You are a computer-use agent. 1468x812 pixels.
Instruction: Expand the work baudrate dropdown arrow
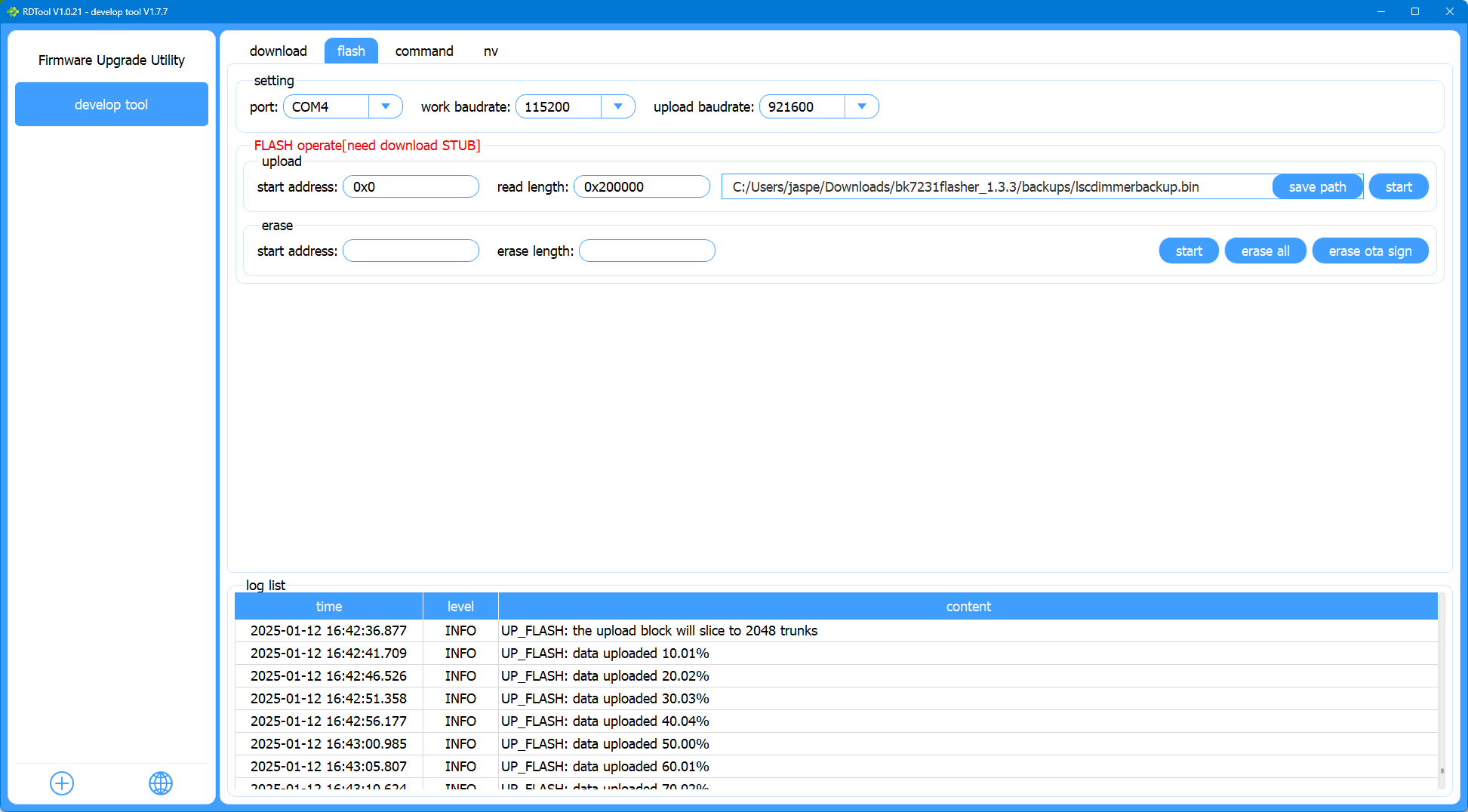click(618, 106)
